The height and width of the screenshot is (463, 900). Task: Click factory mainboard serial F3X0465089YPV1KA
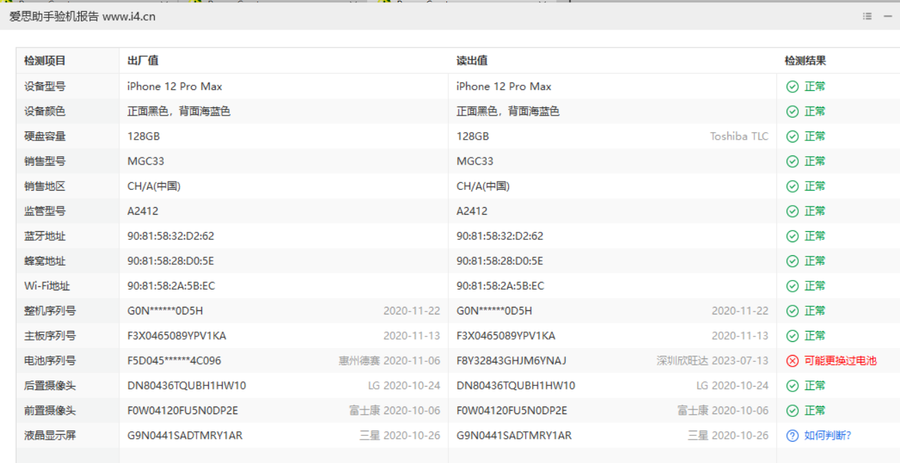pos(177,336)
